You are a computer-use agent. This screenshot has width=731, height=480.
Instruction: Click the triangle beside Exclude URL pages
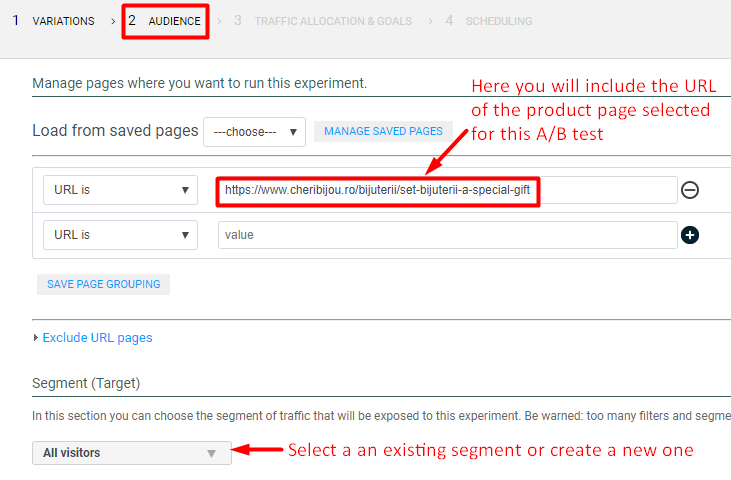coord(36,338)
